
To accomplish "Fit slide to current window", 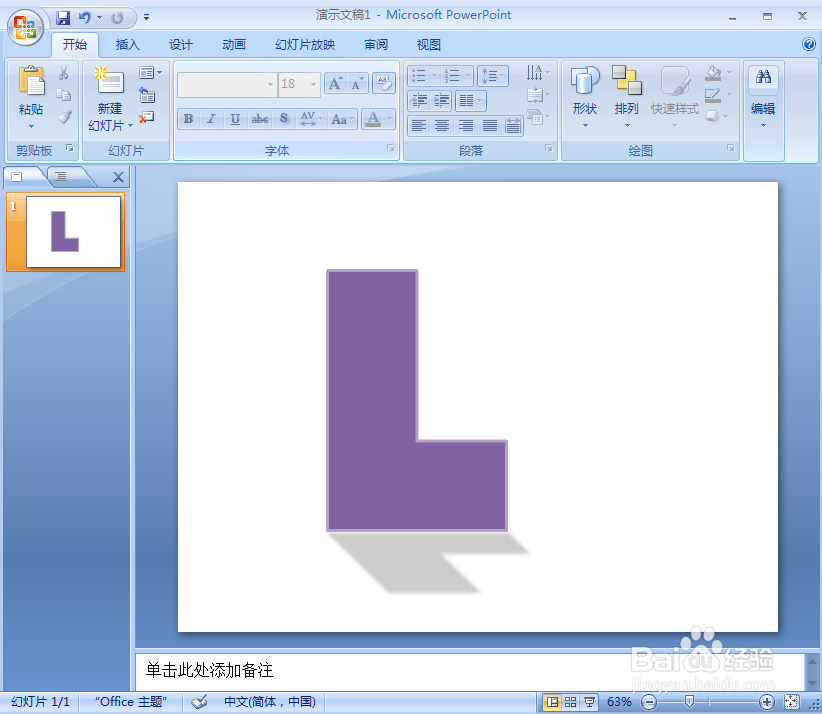I will [792, 701].
